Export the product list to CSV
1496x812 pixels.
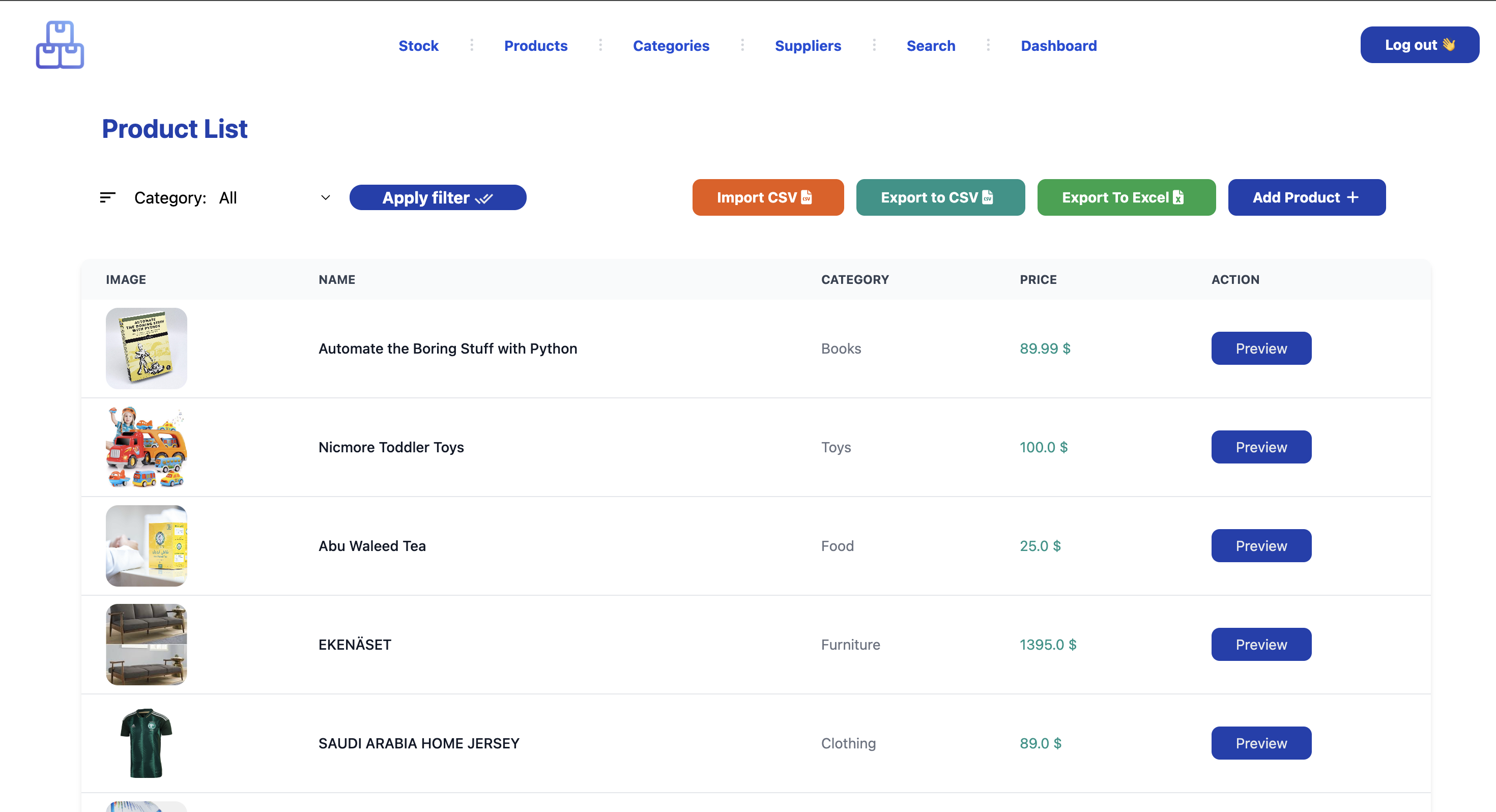940,197
